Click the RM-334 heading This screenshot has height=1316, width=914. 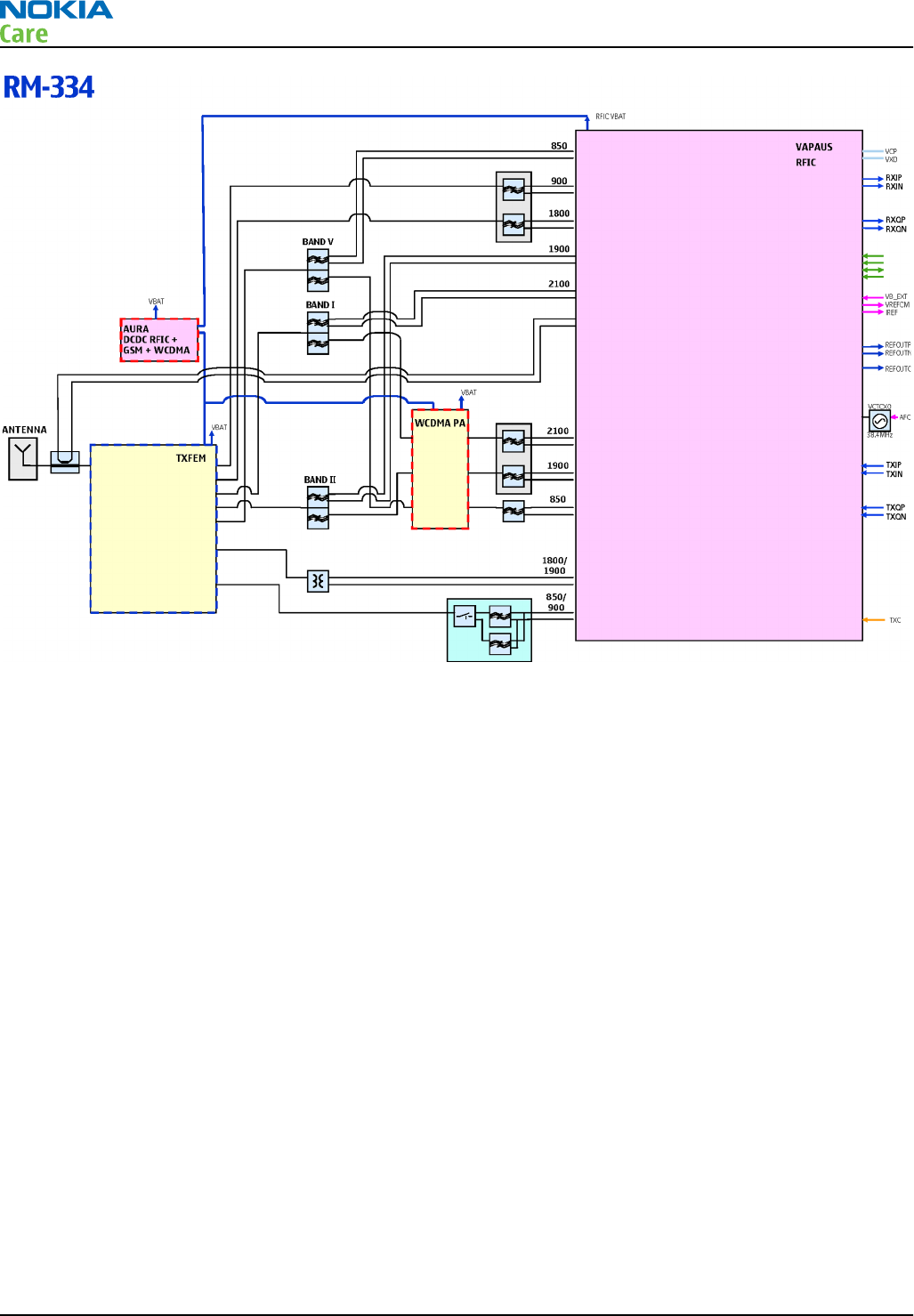click(49, 87)
